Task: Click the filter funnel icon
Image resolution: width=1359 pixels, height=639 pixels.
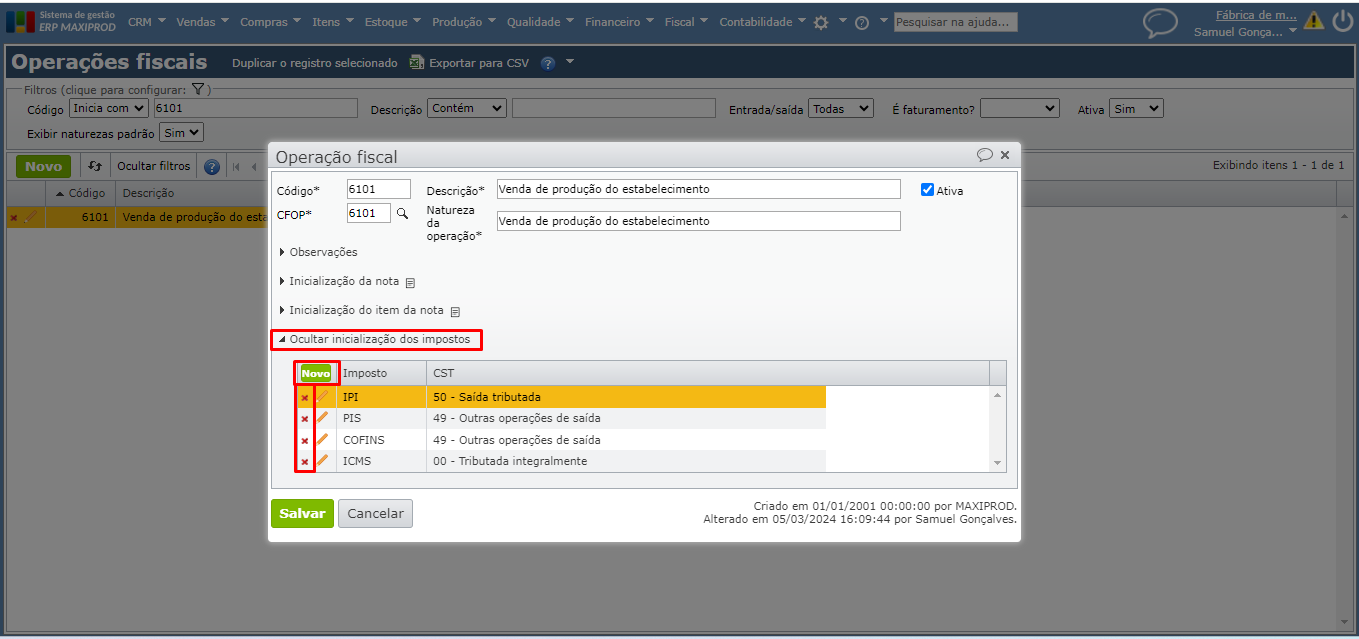Action: coord(198,89)
